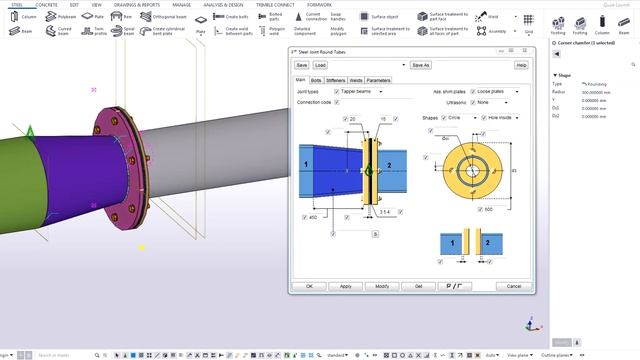Click the Modify button
The image size is (640, 360).
(382, 287)
